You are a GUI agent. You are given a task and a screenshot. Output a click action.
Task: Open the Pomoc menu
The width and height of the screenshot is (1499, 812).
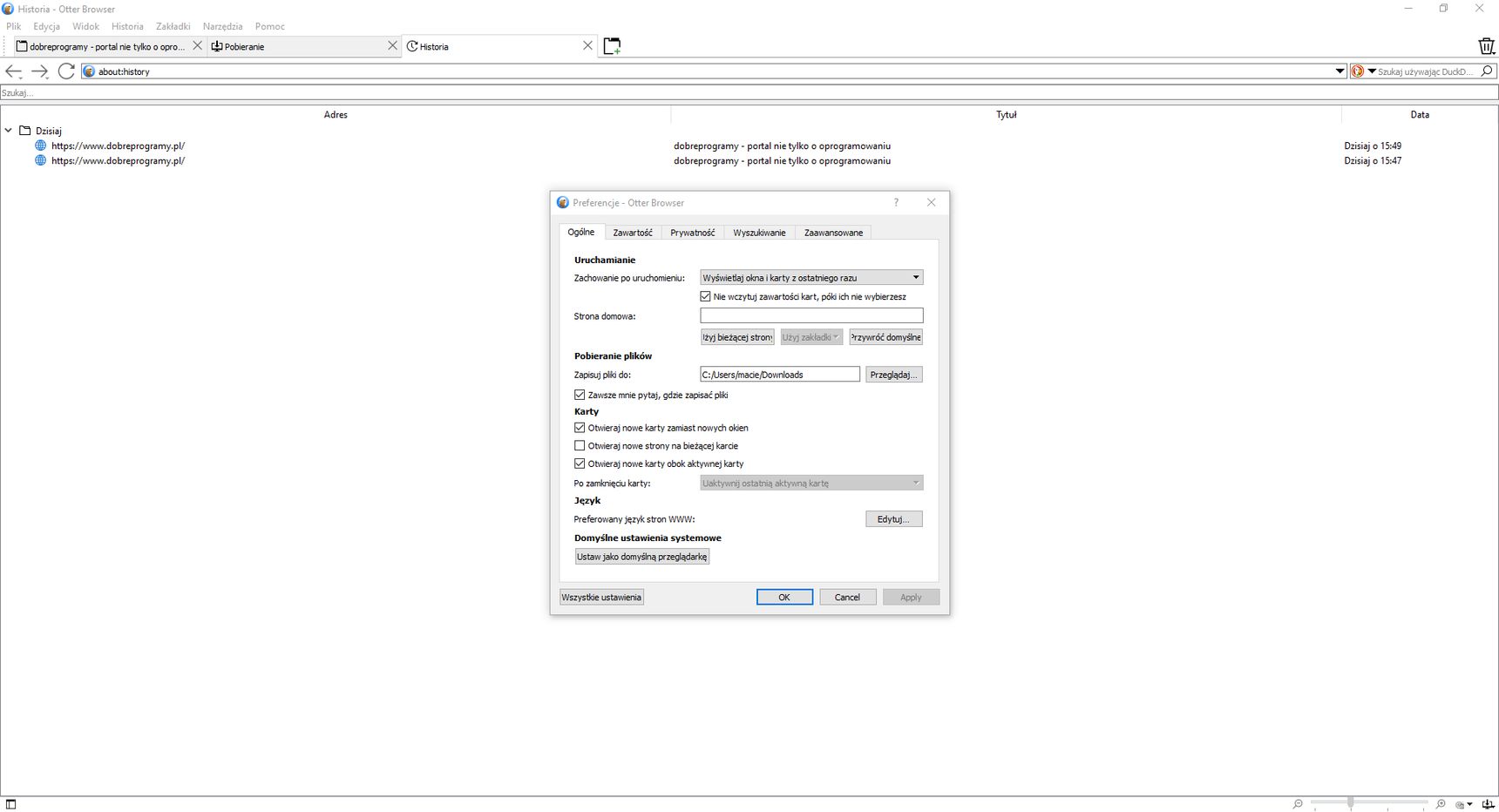[x=270, y=26]
